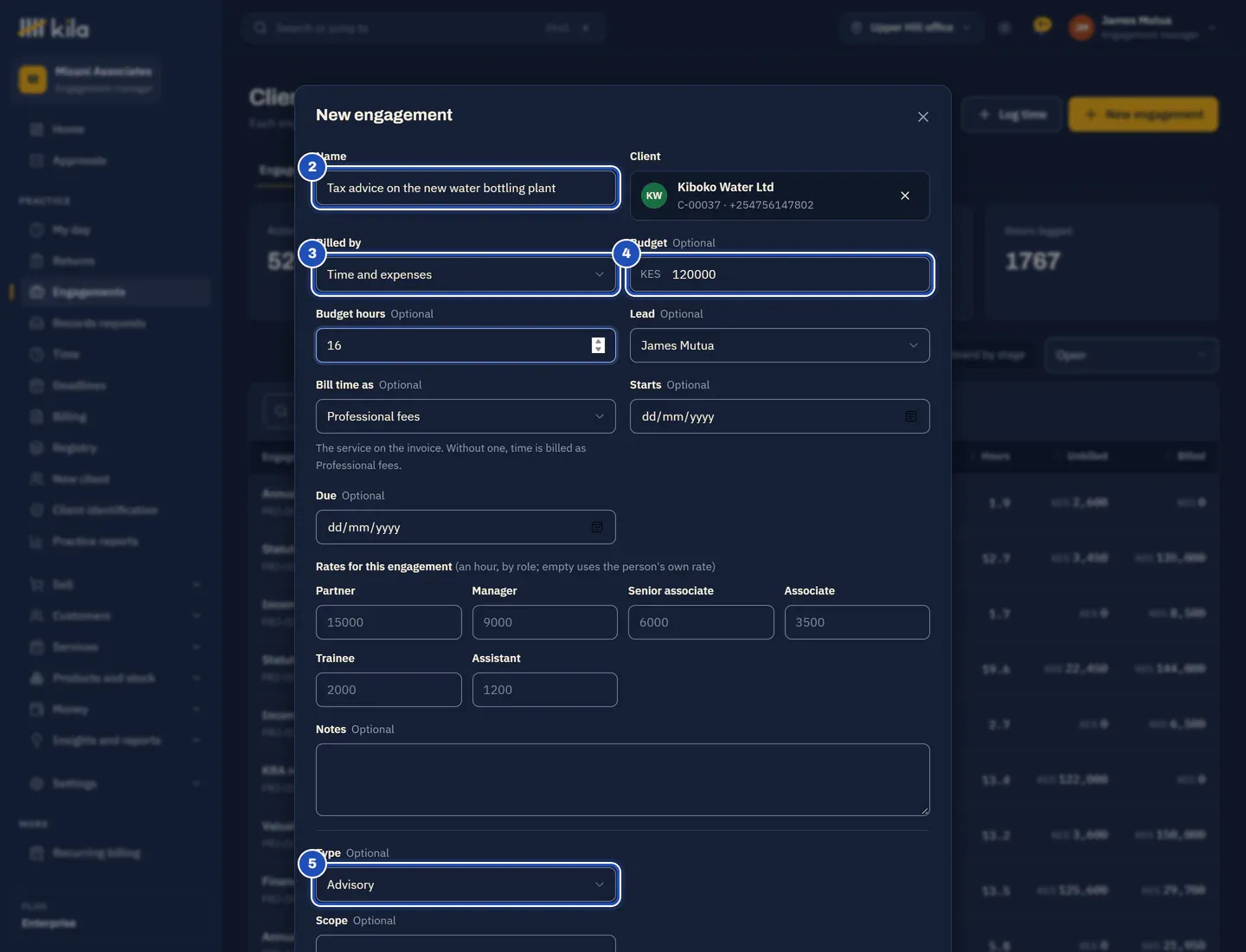This screenshot has height=952, width=1246.
Task: Click the Scope input field
Action: (x=466, y=943)
